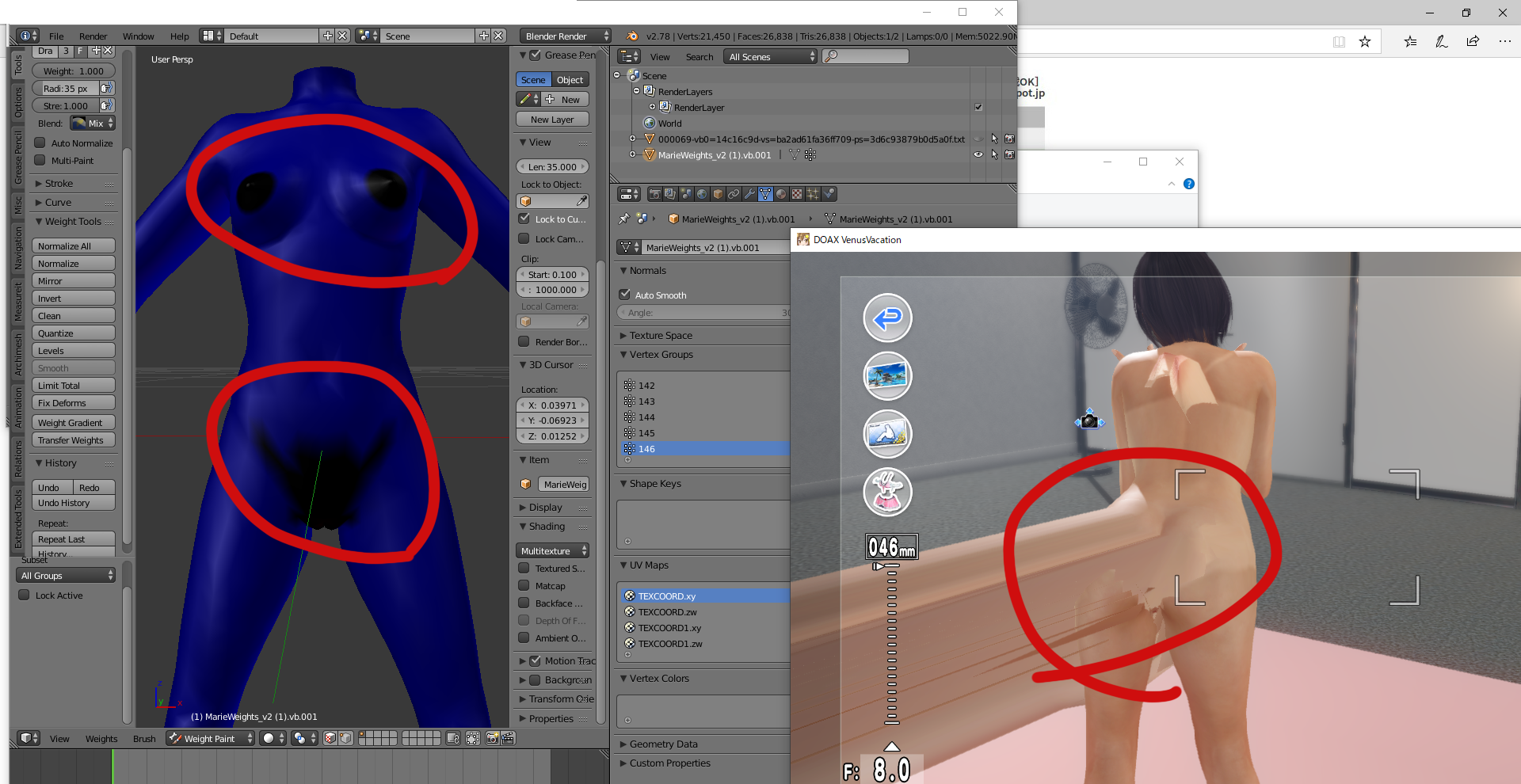Open Render properties camera tab
The image size is (1521, 784).
click(654, 194)
